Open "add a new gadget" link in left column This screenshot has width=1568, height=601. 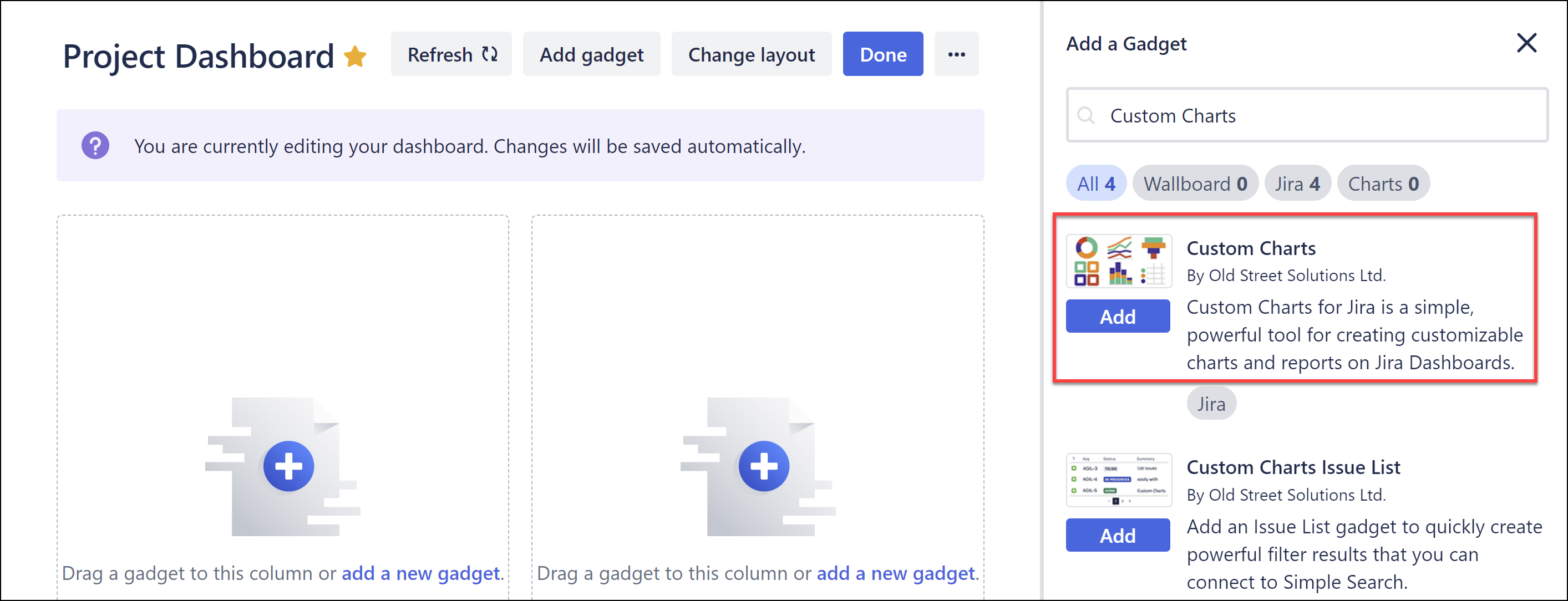[420, 572]
